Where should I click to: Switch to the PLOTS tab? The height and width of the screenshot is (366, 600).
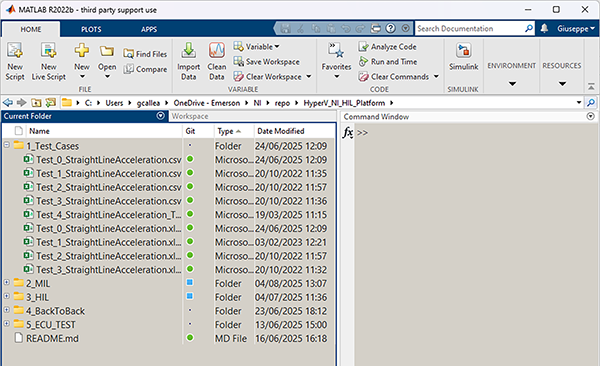click(91, 29)
